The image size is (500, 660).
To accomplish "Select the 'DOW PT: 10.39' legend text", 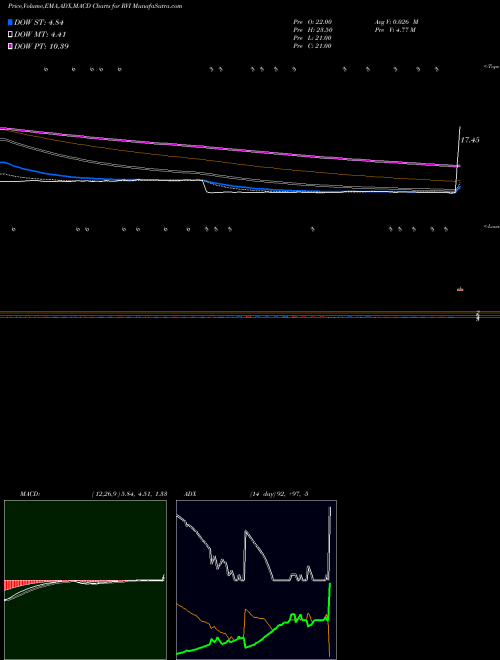I will tap(41, 46).
